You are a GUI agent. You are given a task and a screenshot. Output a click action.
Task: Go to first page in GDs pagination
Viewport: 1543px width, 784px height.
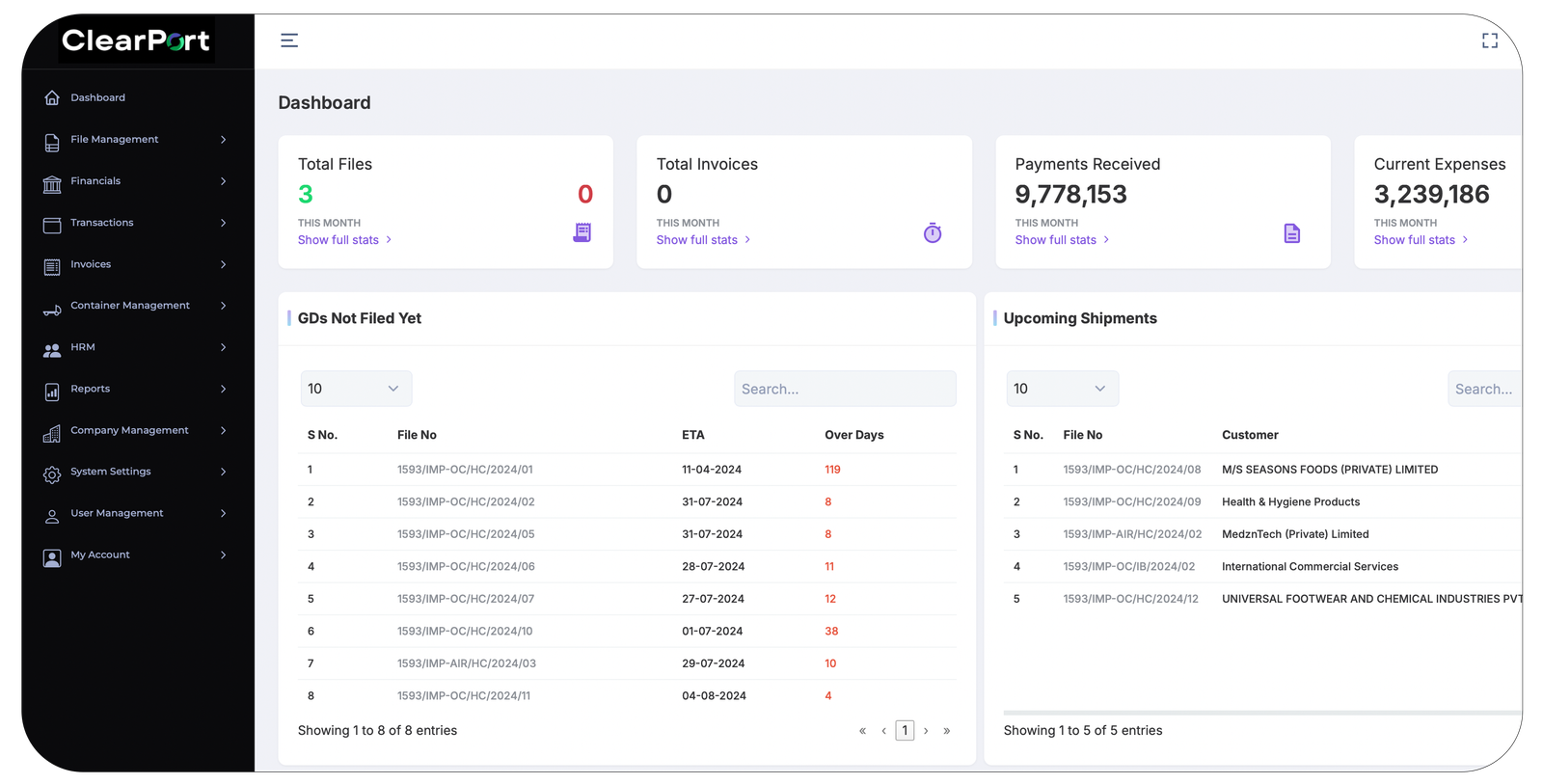click(862, 731)
